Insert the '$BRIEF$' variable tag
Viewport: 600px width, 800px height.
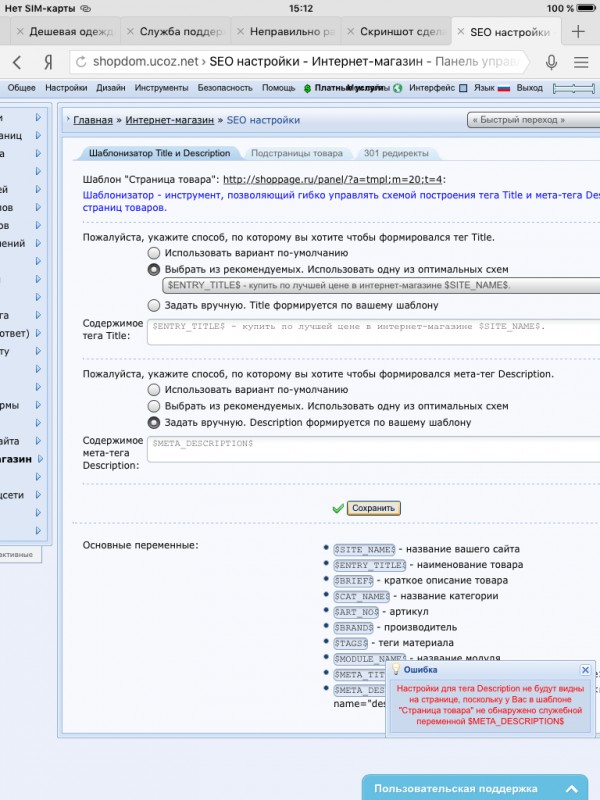354,581
